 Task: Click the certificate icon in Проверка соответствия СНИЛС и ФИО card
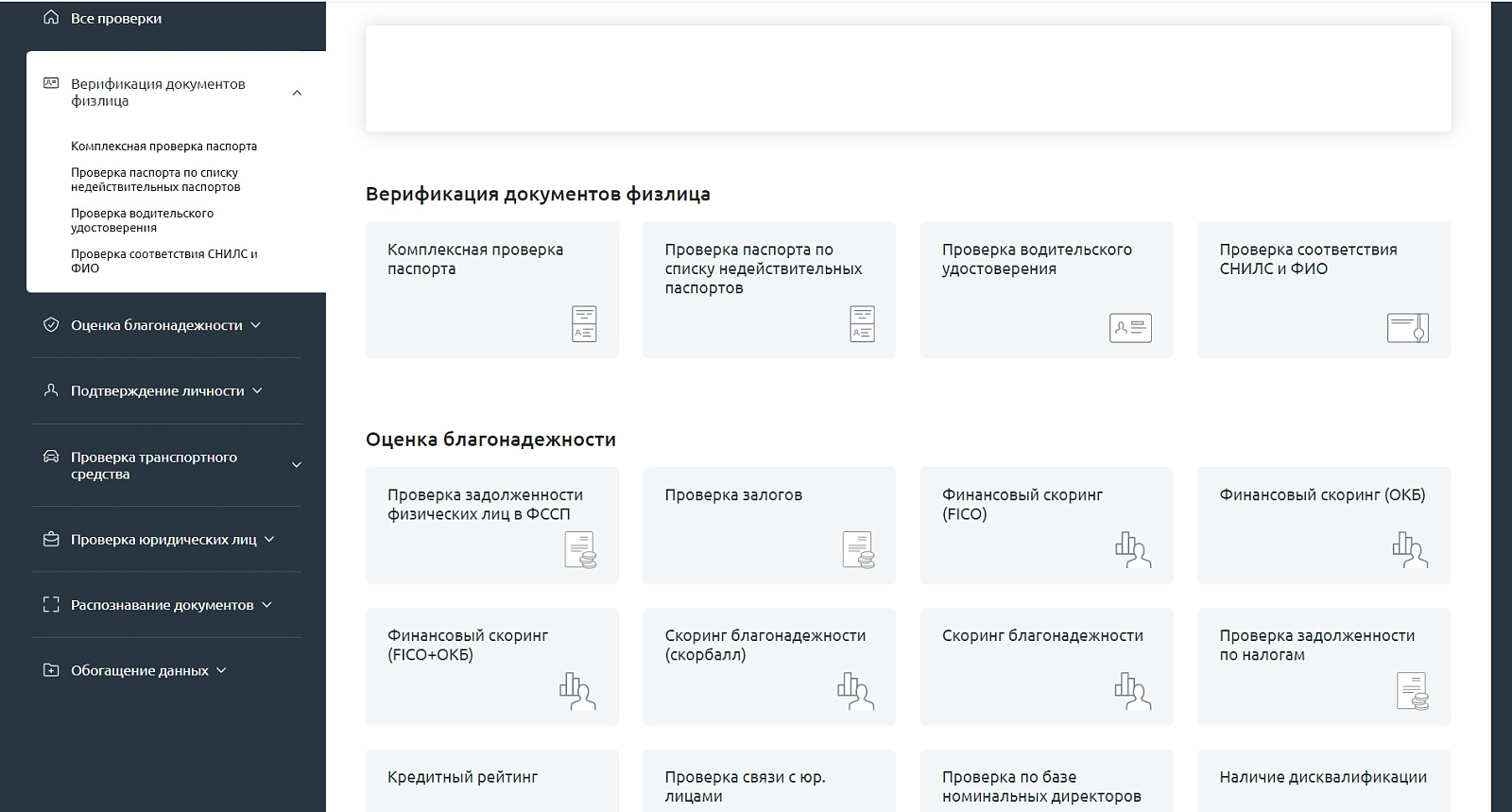click(x=1408, y=328)
